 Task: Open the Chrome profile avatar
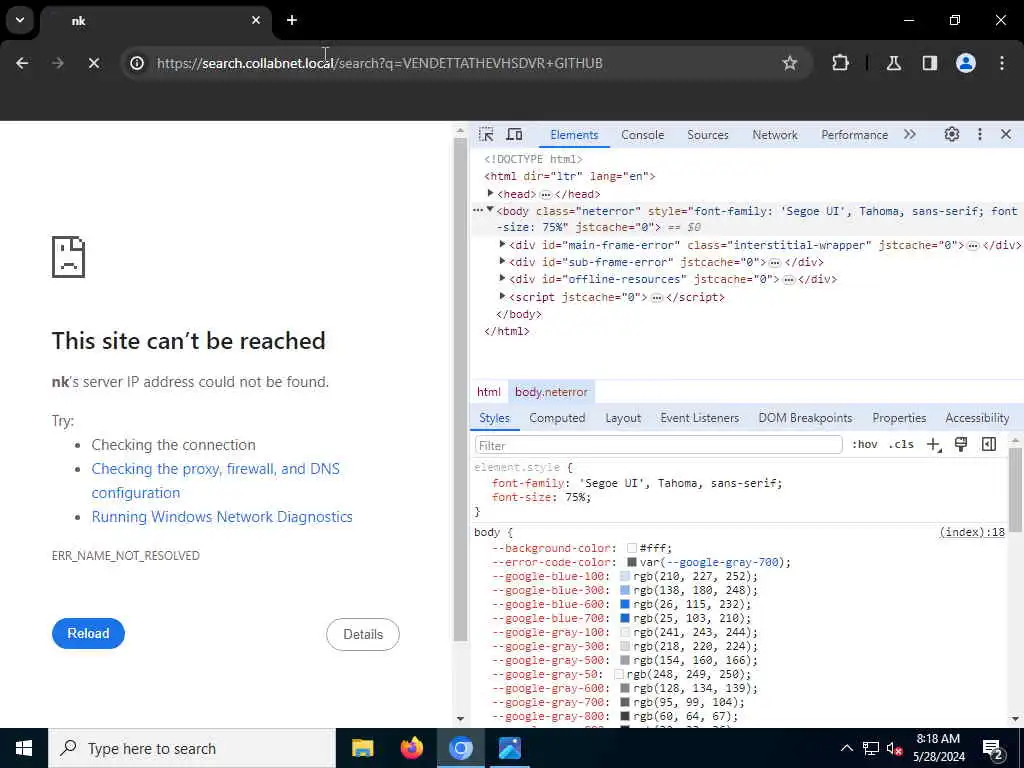tap(966, 63)
